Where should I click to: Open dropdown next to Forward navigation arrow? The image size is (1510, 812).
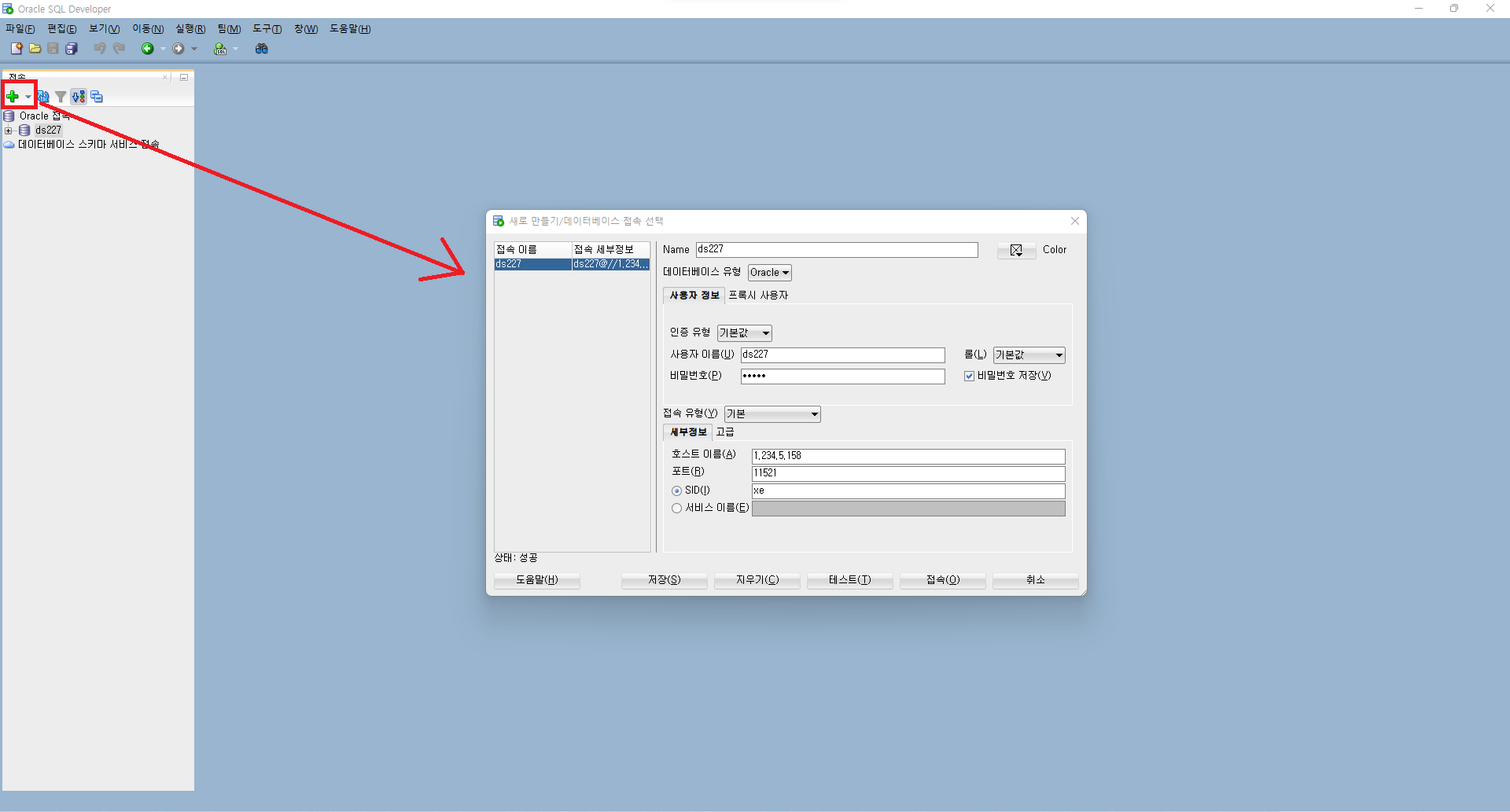[194, 49]
